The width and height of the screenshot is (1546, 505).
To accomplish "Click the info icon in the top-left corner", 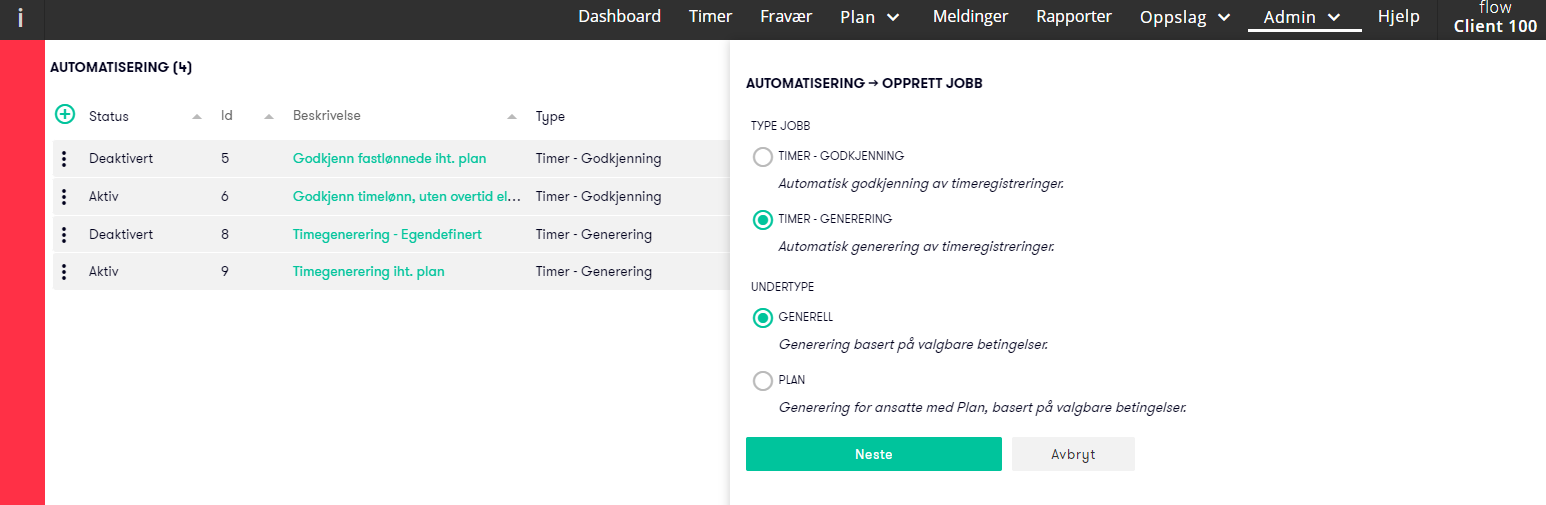I will pos(20,17).
